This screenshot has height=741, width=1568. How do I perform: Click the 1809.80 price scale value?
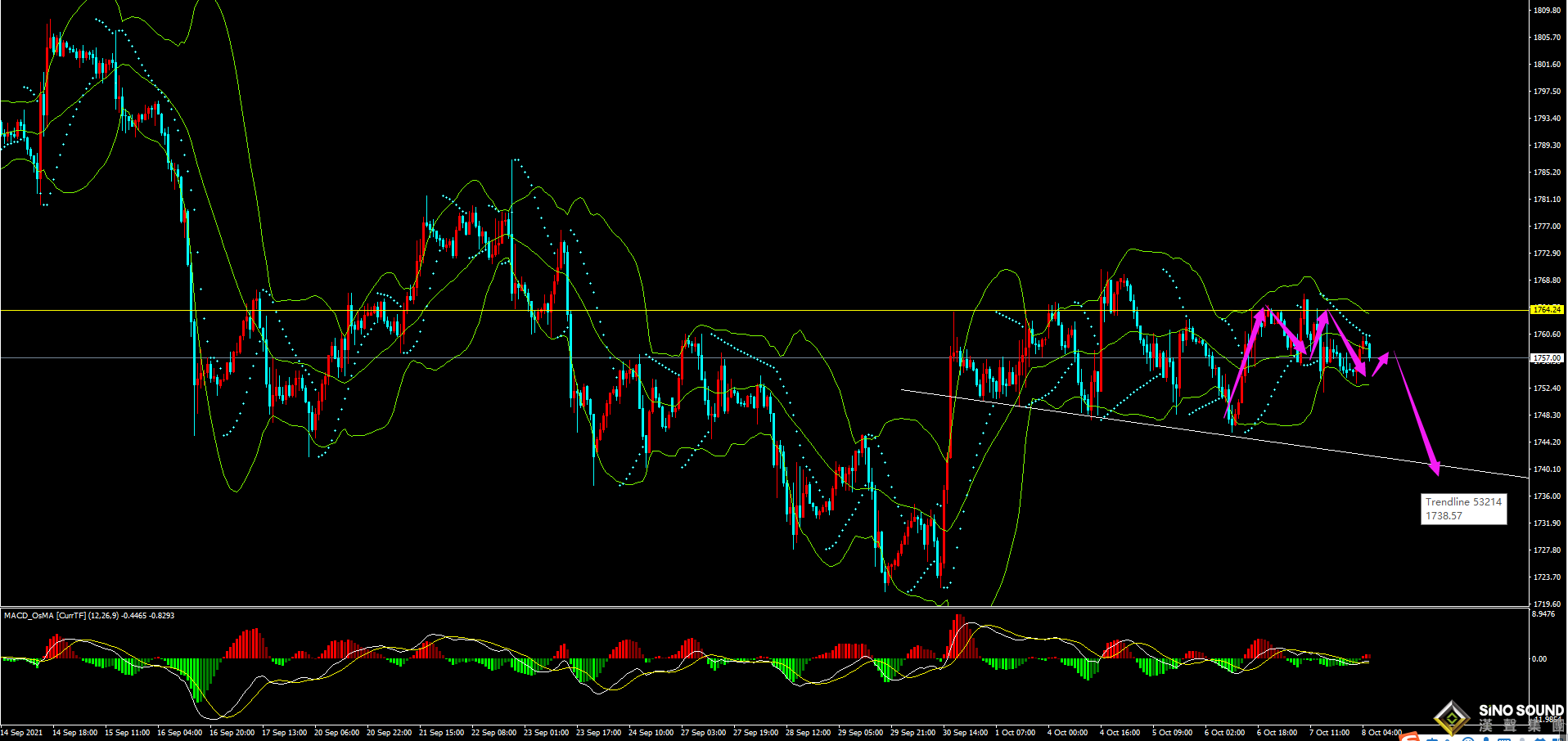[1546, 11]
